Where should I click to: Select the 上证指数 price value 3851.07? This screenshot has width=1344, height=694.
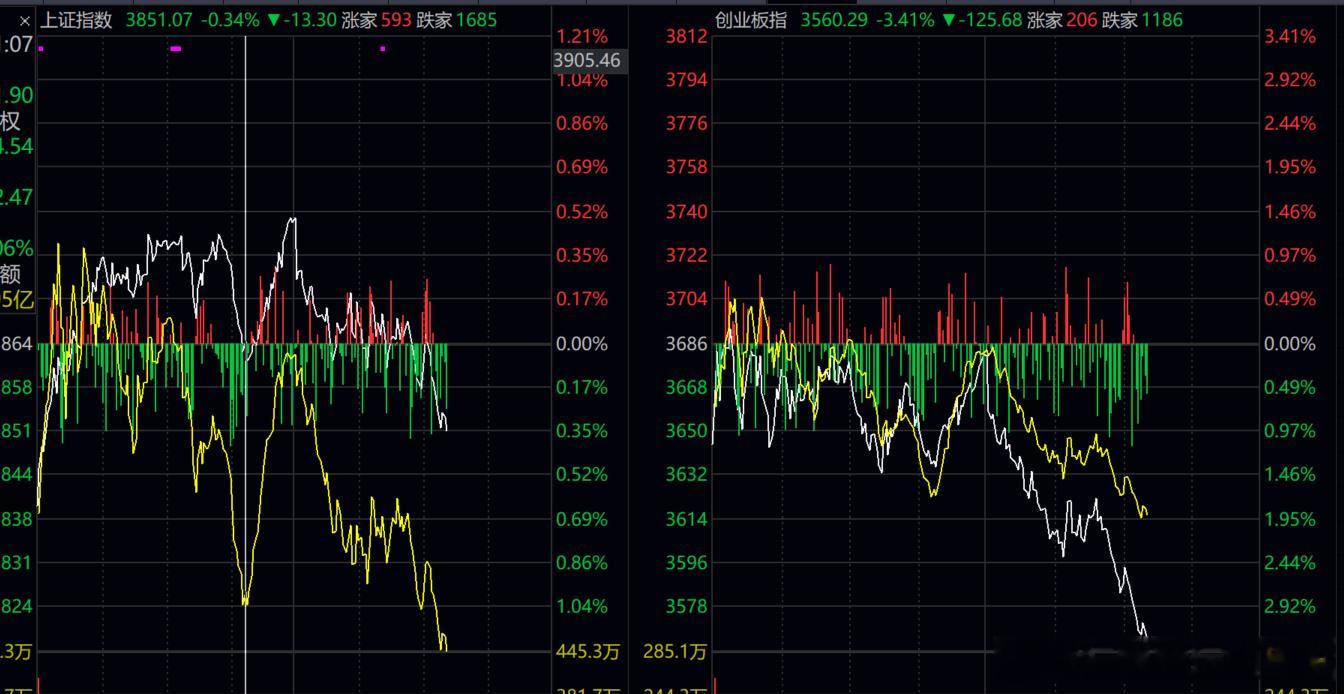pos(159,19)
